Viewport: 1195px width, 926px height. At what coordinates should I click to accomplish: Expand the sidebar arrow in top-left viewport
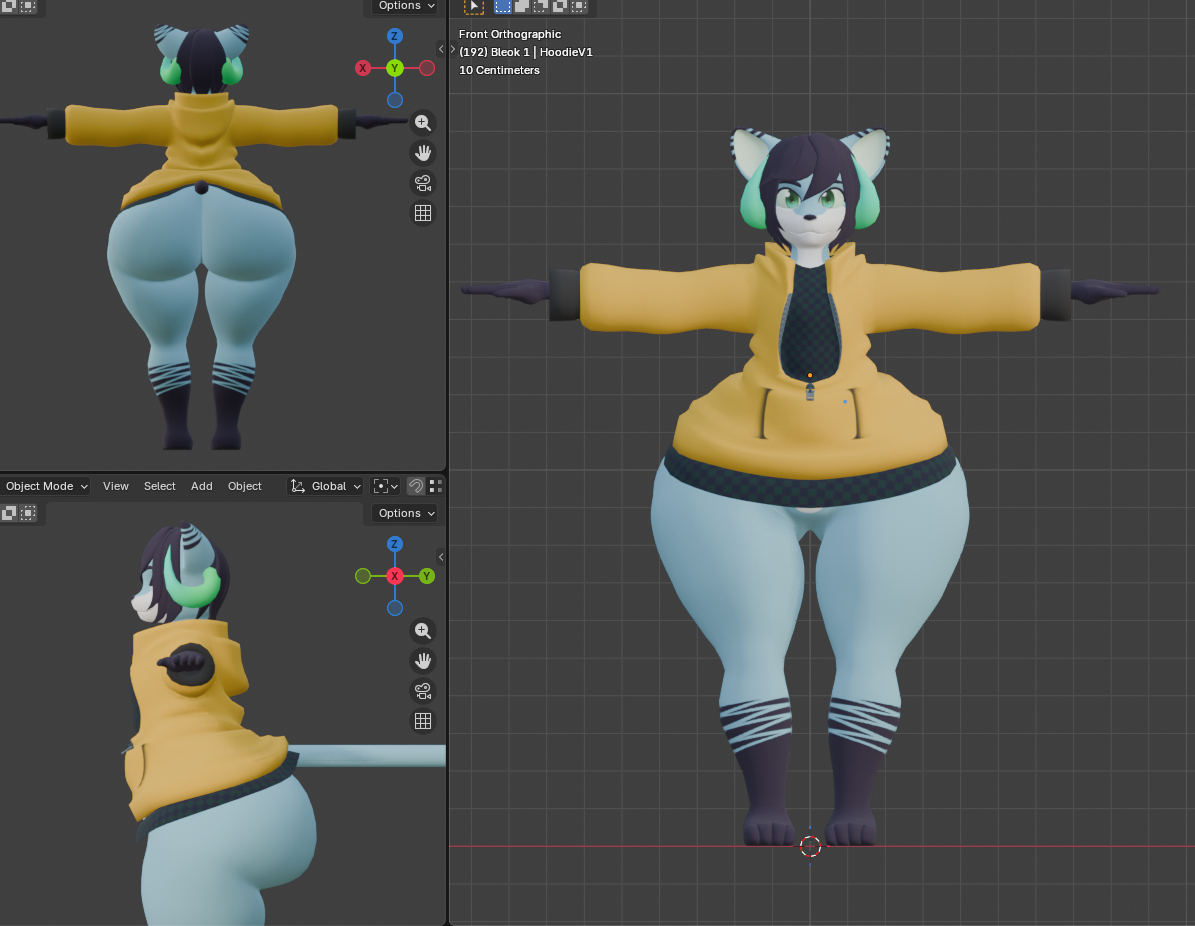coord(441,49)
